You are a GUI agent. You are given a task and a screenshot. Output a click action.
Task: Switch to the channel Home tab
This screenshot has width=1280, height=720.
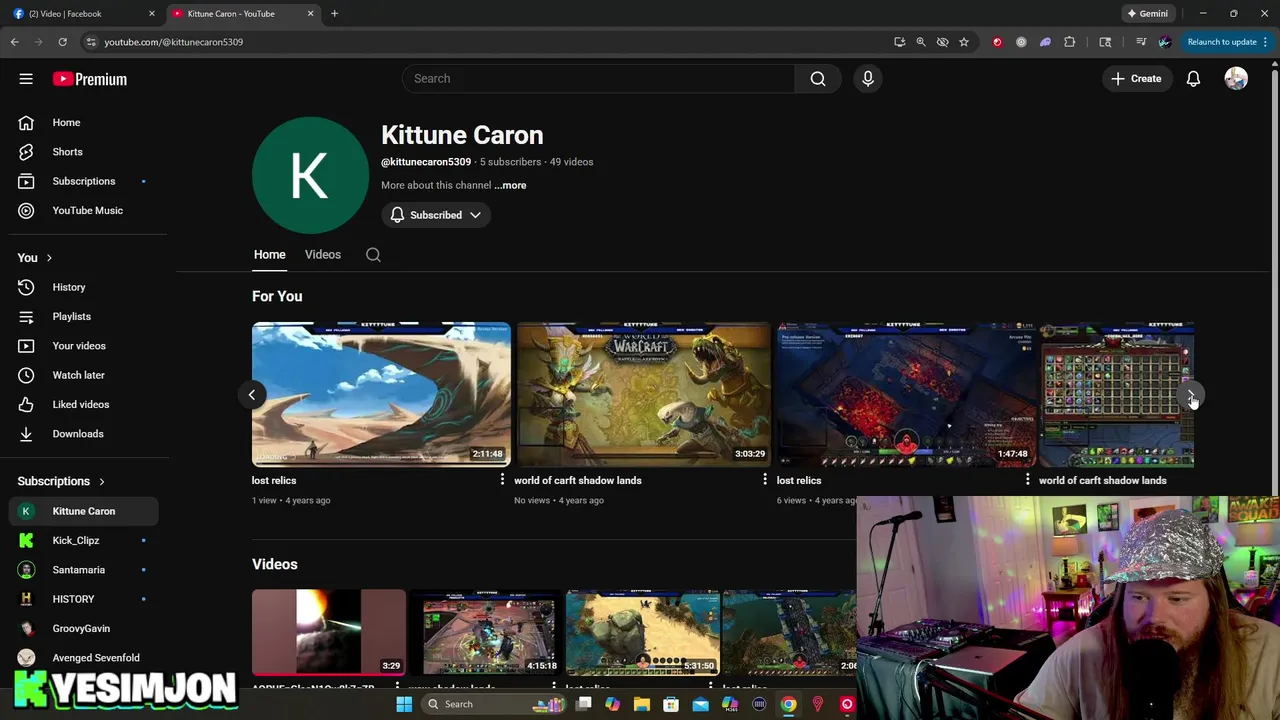(x=269, y=255)
